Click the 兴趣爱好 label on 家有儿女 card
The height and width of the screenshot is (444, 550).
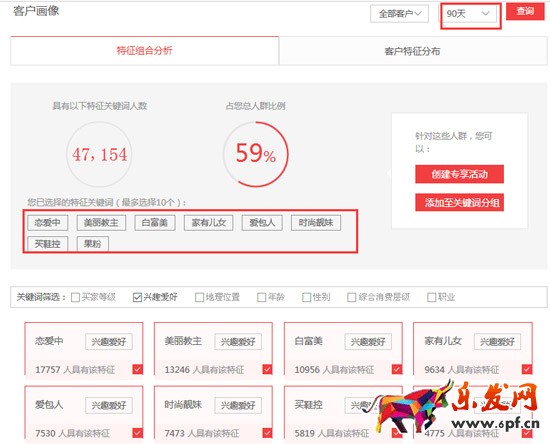point(497,342)
